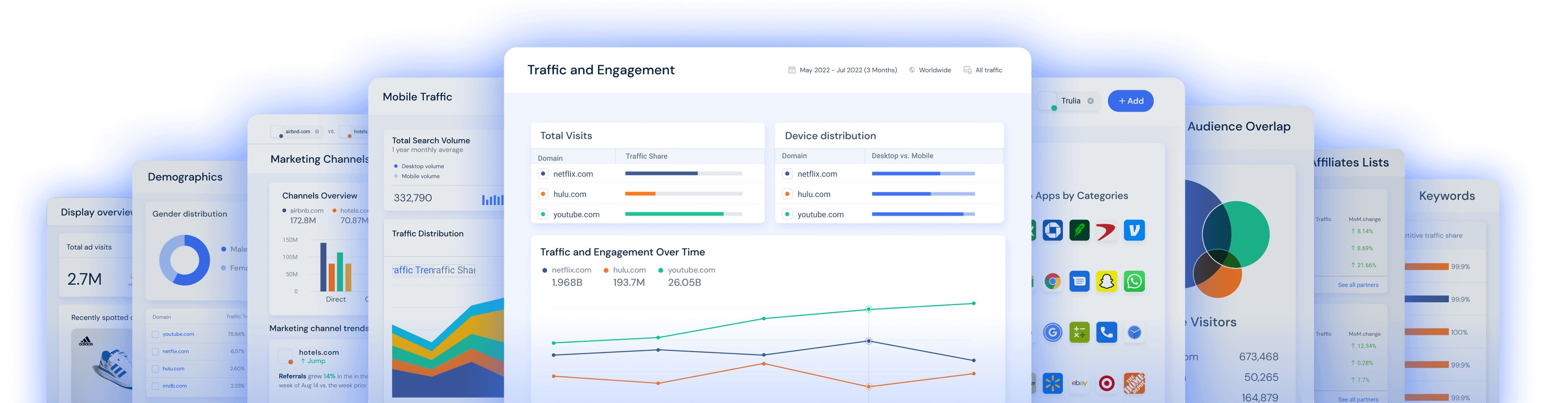
Task: Remove airbnd.com using its x icon
Action: click(317, 131)
